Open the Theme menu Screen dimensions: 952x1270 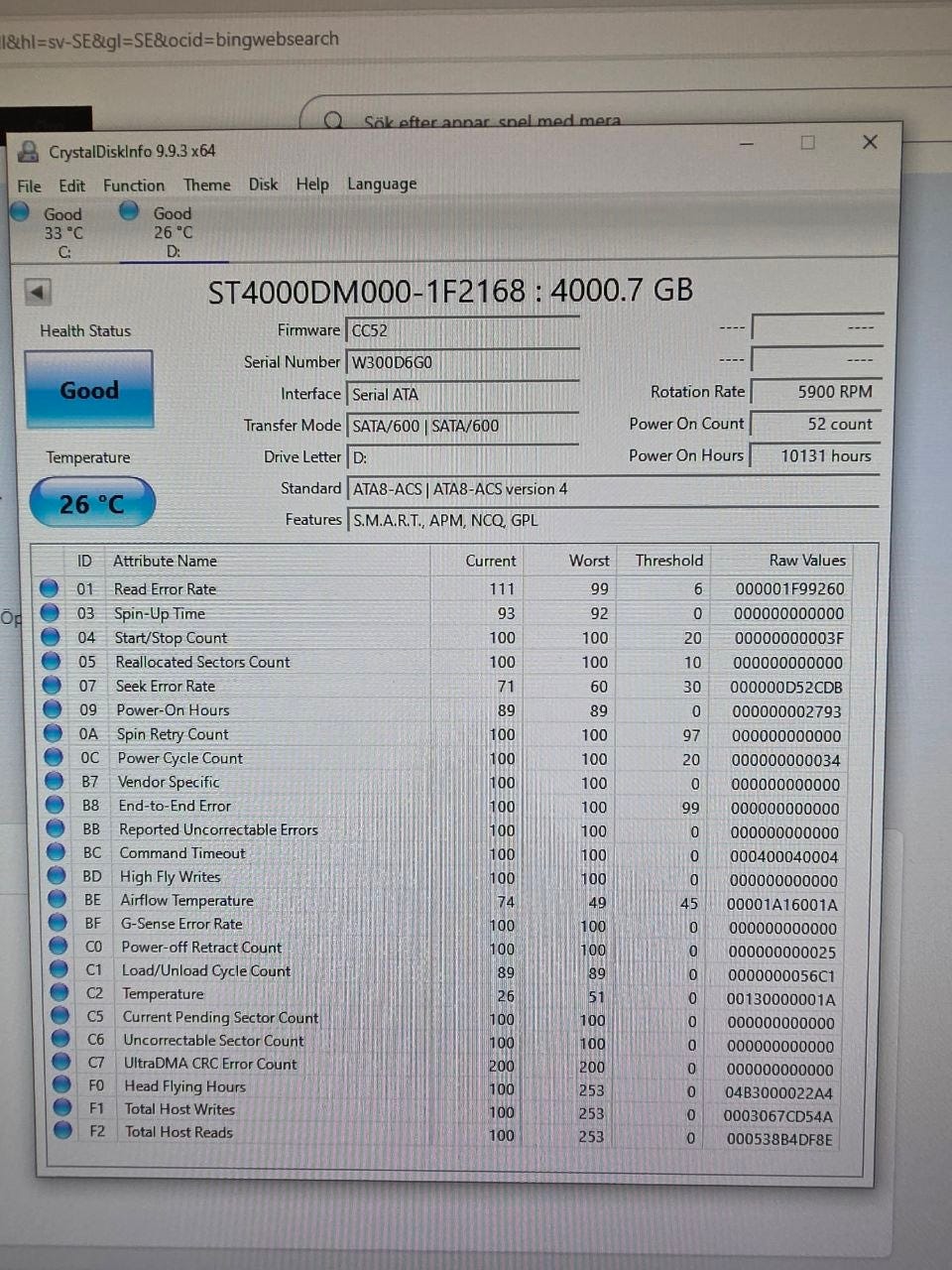point(207,185)
